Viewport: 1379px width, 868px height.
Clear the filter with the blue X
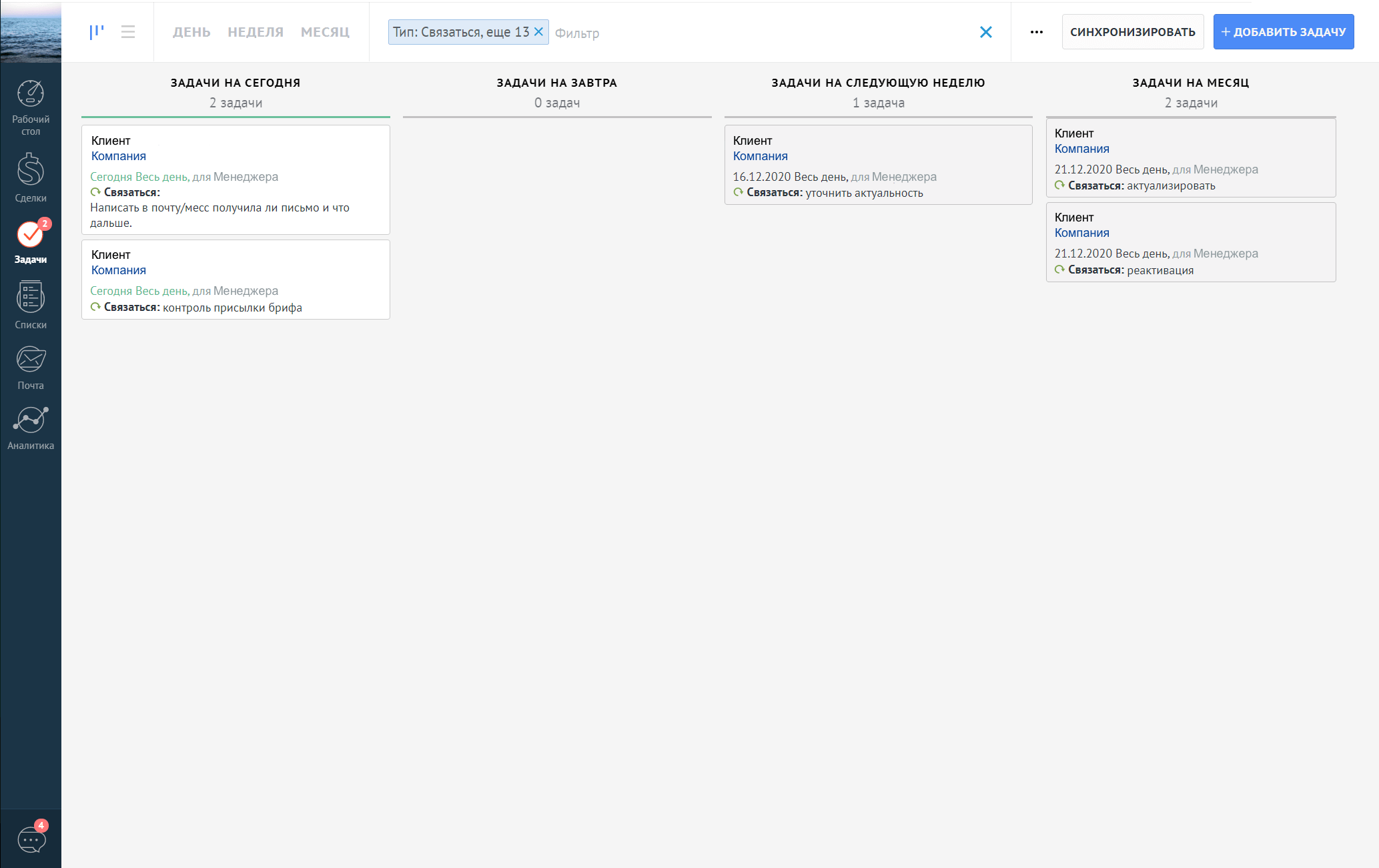point(985,32)
